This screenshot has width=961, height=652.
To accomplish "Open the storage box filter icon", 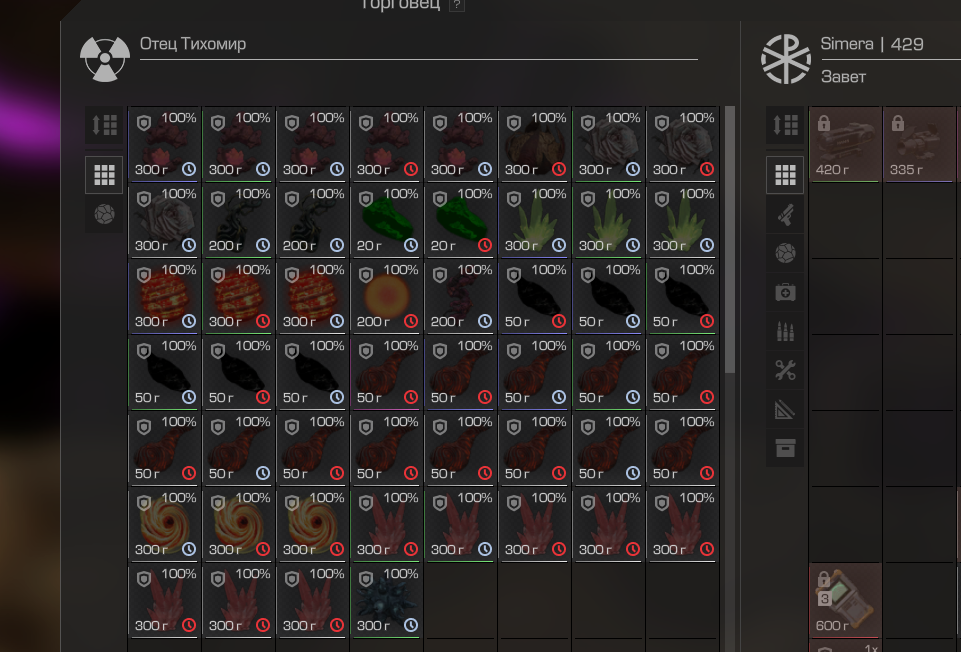I will click(x=784, y=448).
